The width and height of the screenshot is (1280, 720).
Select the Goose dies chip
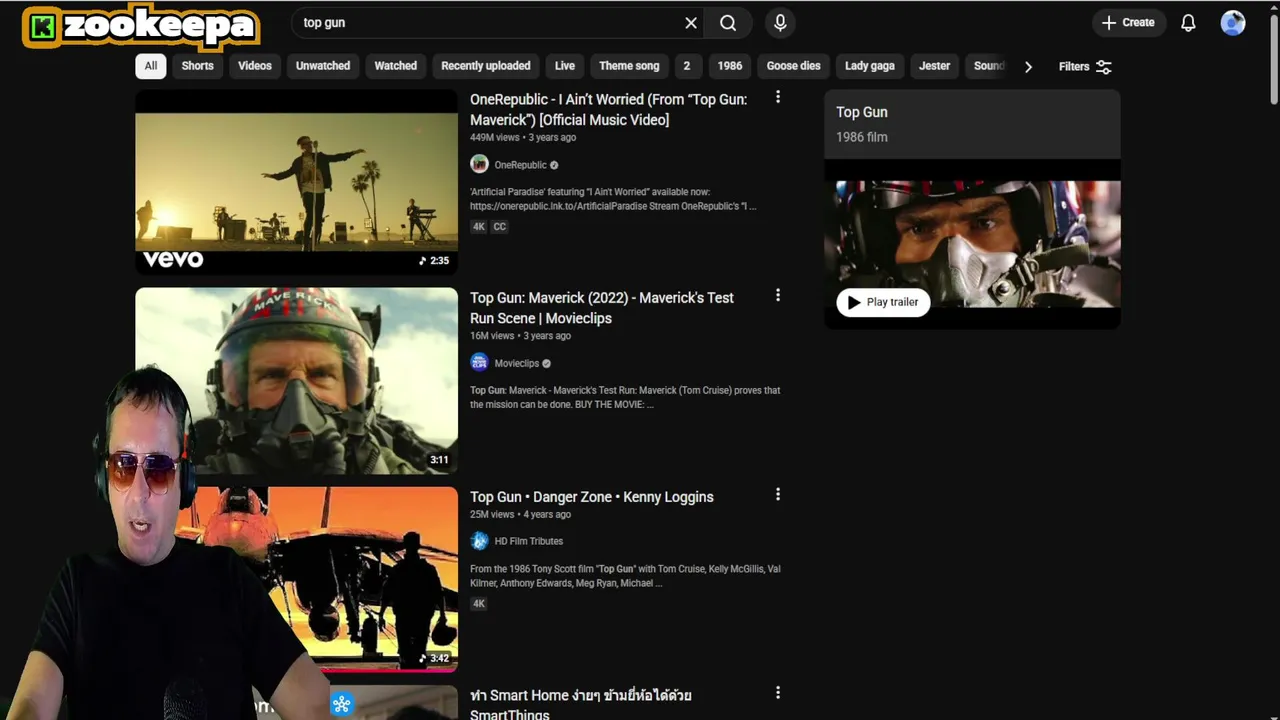(x=793, y=66)
